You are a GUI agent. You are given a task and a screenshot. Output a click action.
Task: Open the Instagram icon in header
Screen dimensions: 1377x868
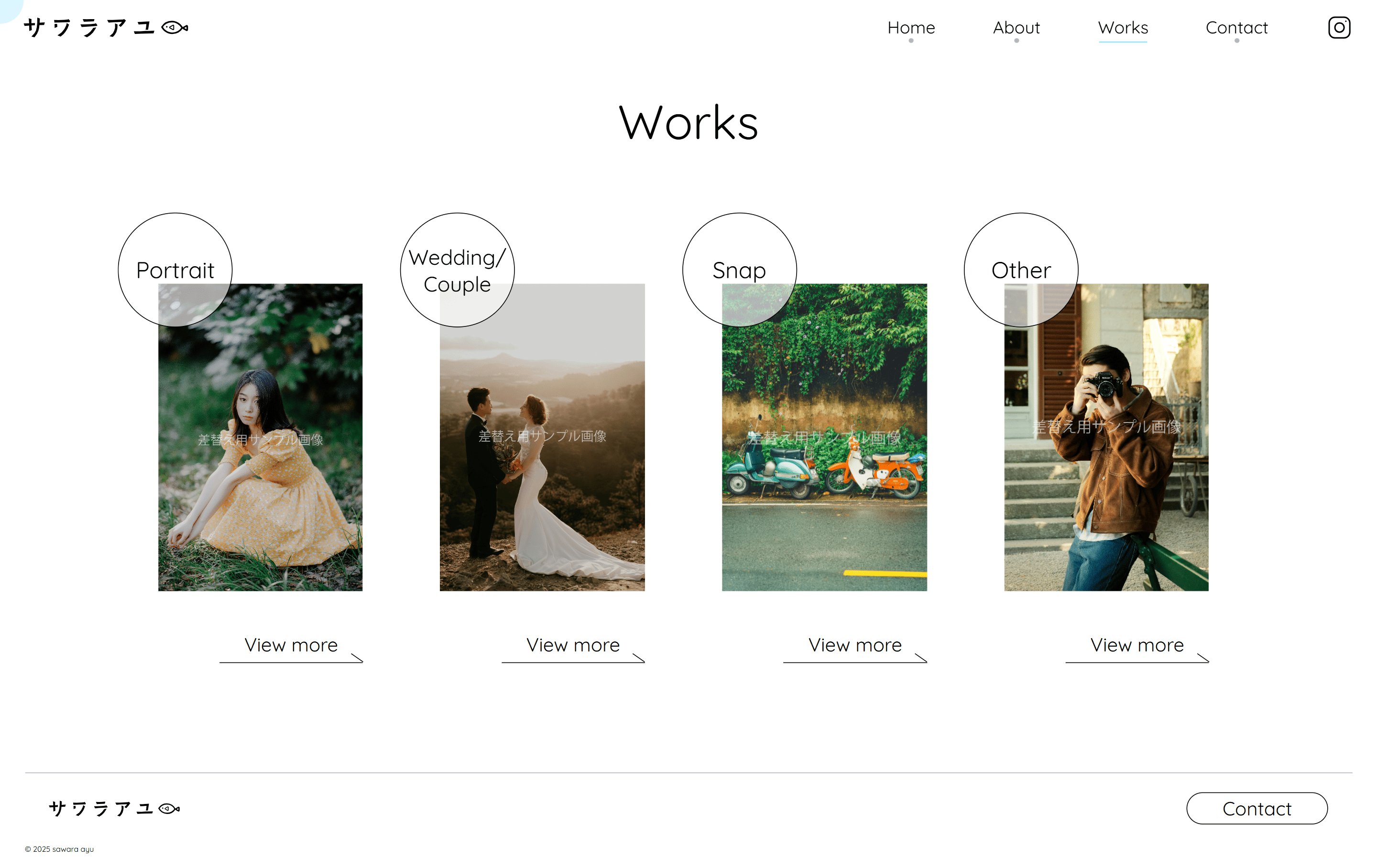(x=1339, y=27)
